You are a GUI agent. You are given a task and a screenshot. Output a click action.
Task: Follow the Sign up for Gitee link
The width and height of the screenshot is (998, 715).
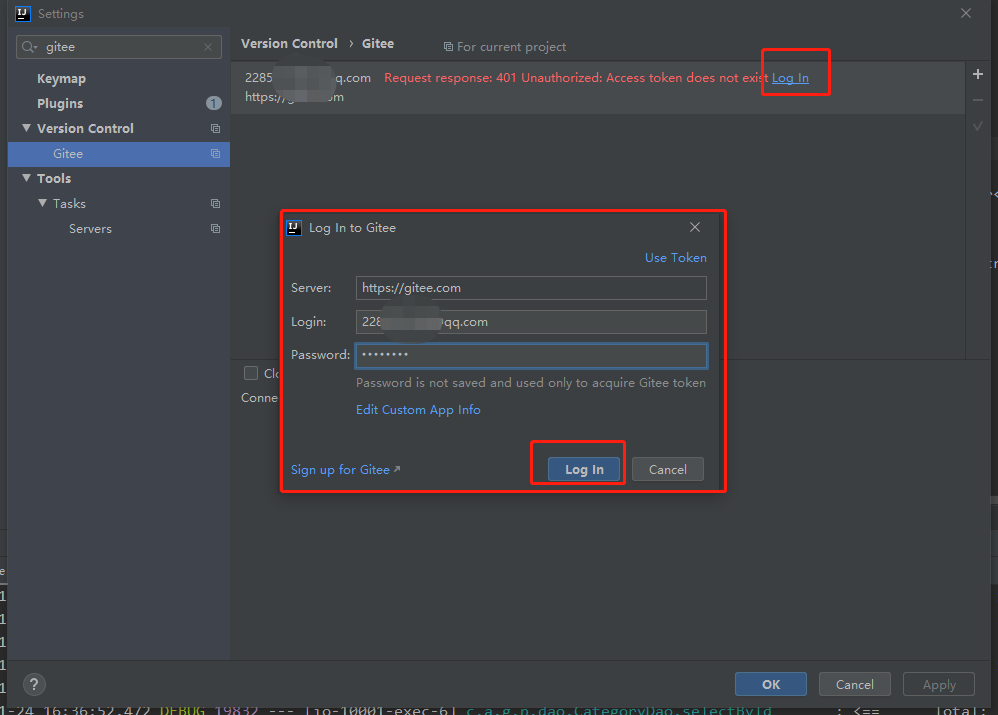(x=340, y=469)
